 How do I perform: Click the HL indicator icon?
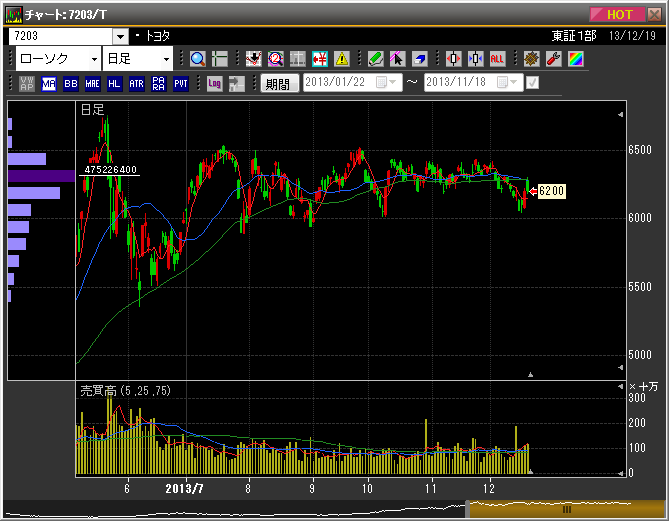pyautogui.click(x=114, y=84)
